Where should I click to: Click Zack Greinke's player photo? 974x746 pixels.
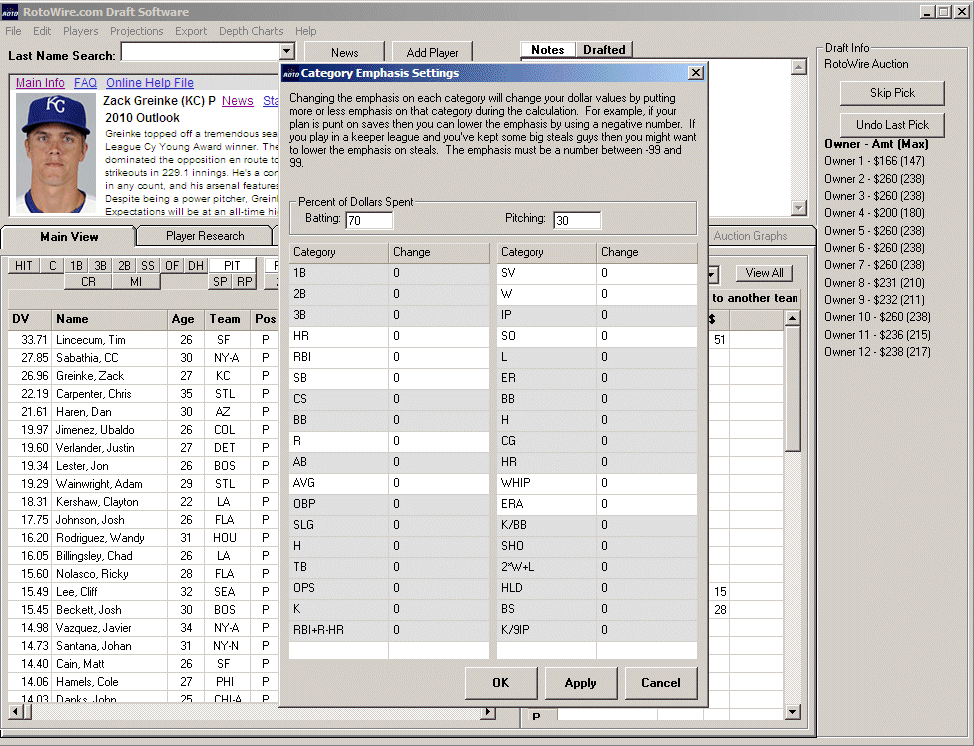[55, 153]
